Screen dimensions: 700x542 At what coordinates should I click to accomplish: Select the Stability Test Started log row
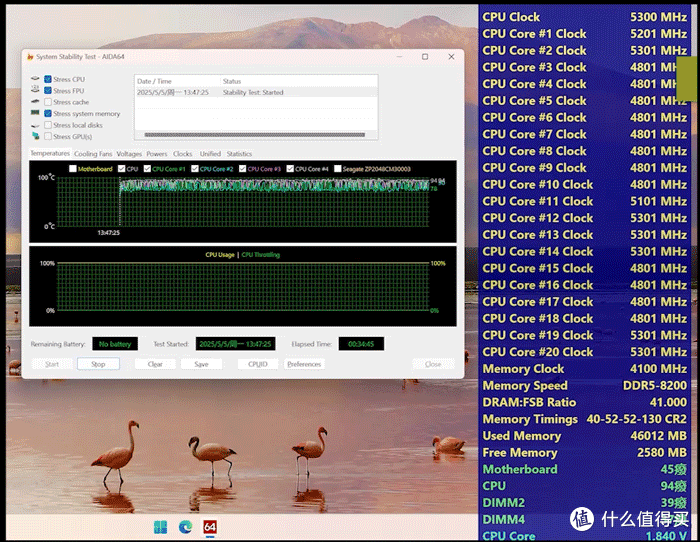(x=256, y=92)
